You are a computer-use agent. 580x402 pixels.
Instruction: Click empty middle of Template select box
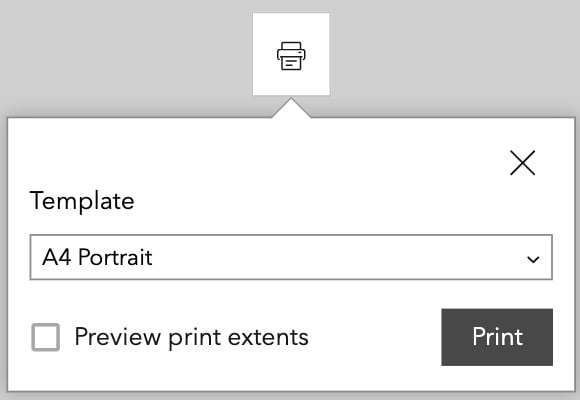coord(333,257)
